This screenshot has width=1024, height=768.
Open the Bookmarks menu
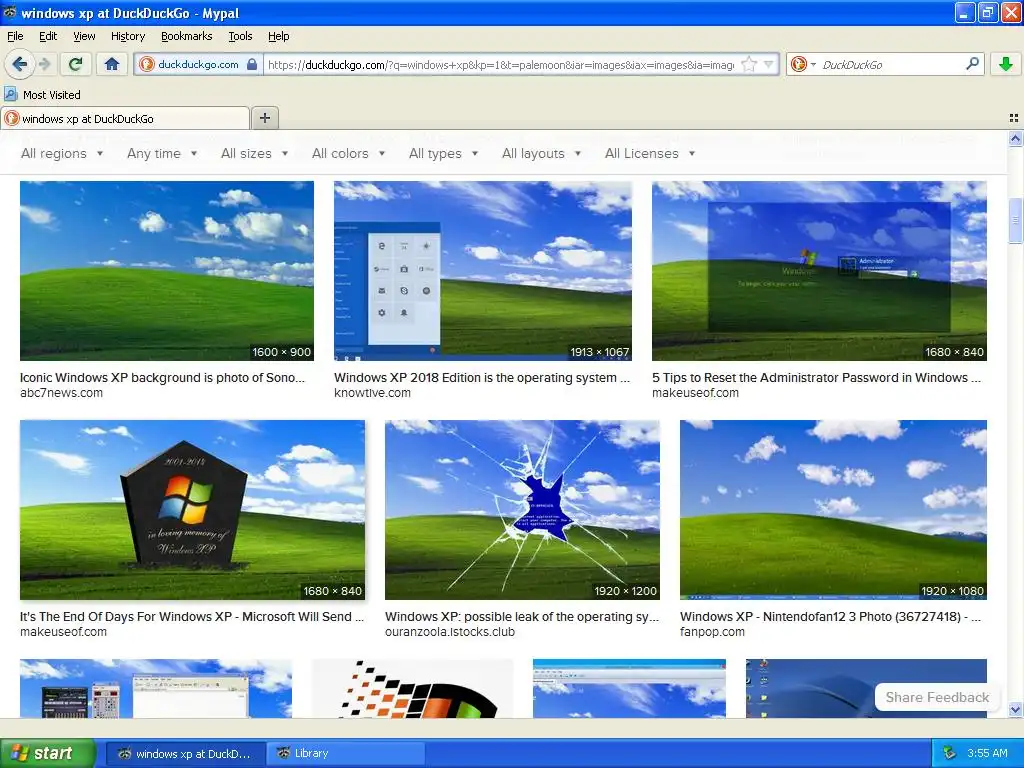pyautogui.click(x=186, y=36)
